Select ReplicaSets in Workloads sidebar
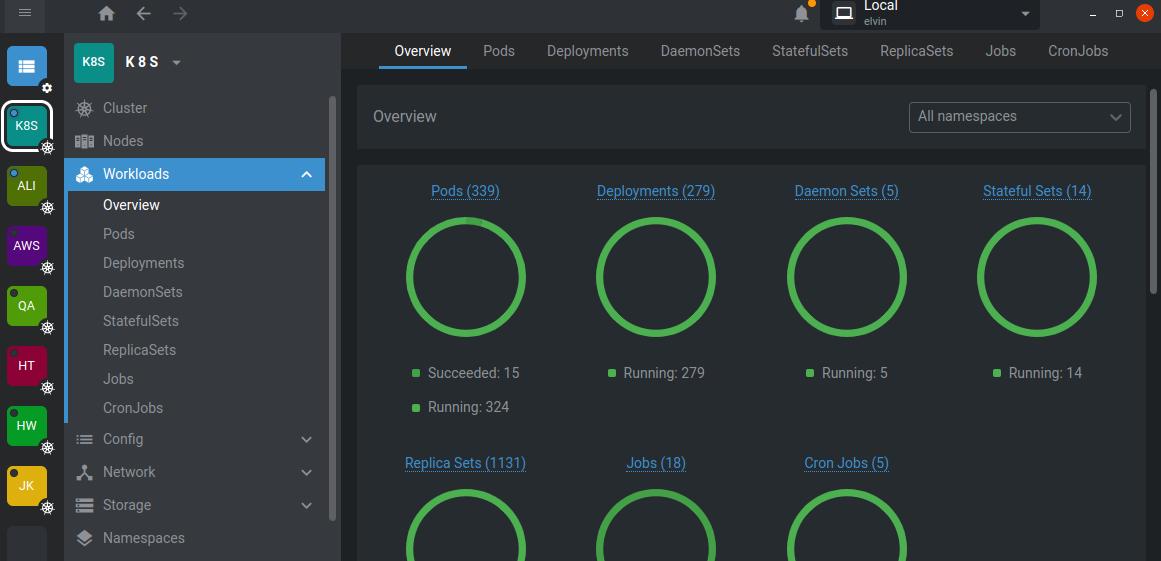 pos(139,350)
